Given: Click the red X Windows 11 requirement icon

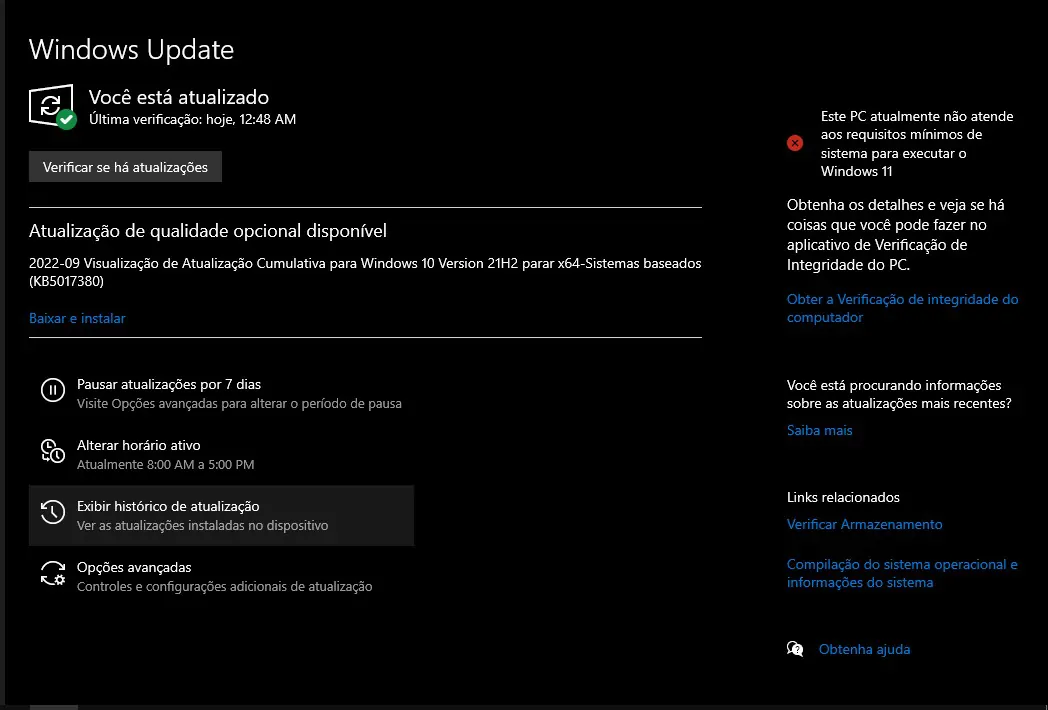Looking at the screenshot, I should (795, 142).
